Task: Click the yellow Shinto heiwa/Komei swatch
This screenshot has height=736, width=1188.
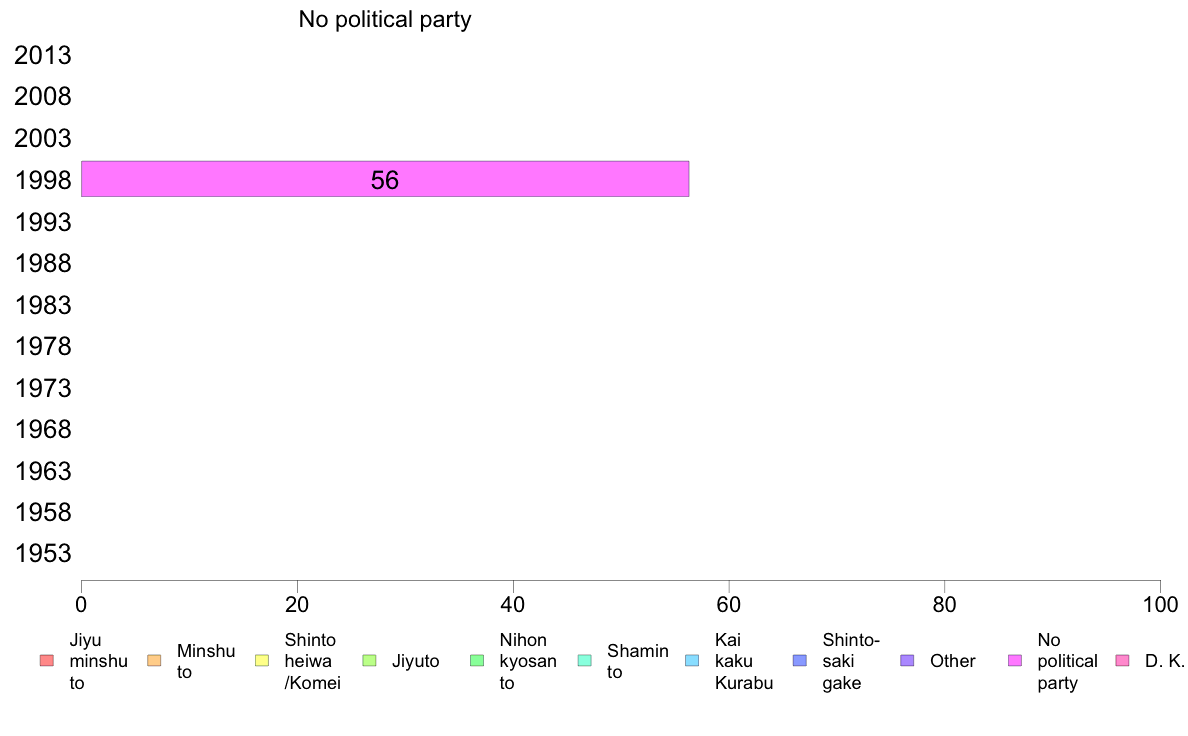Action: click(x=262, y=661)
